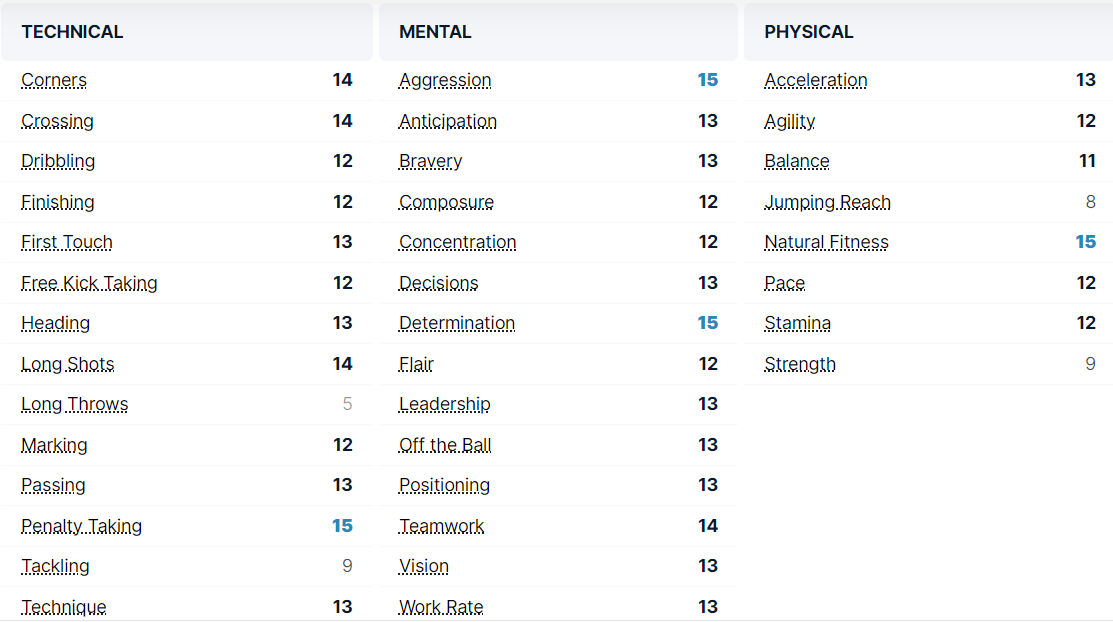
Task: Click the Jumping Reach attribute
Action: click(827, 202)
